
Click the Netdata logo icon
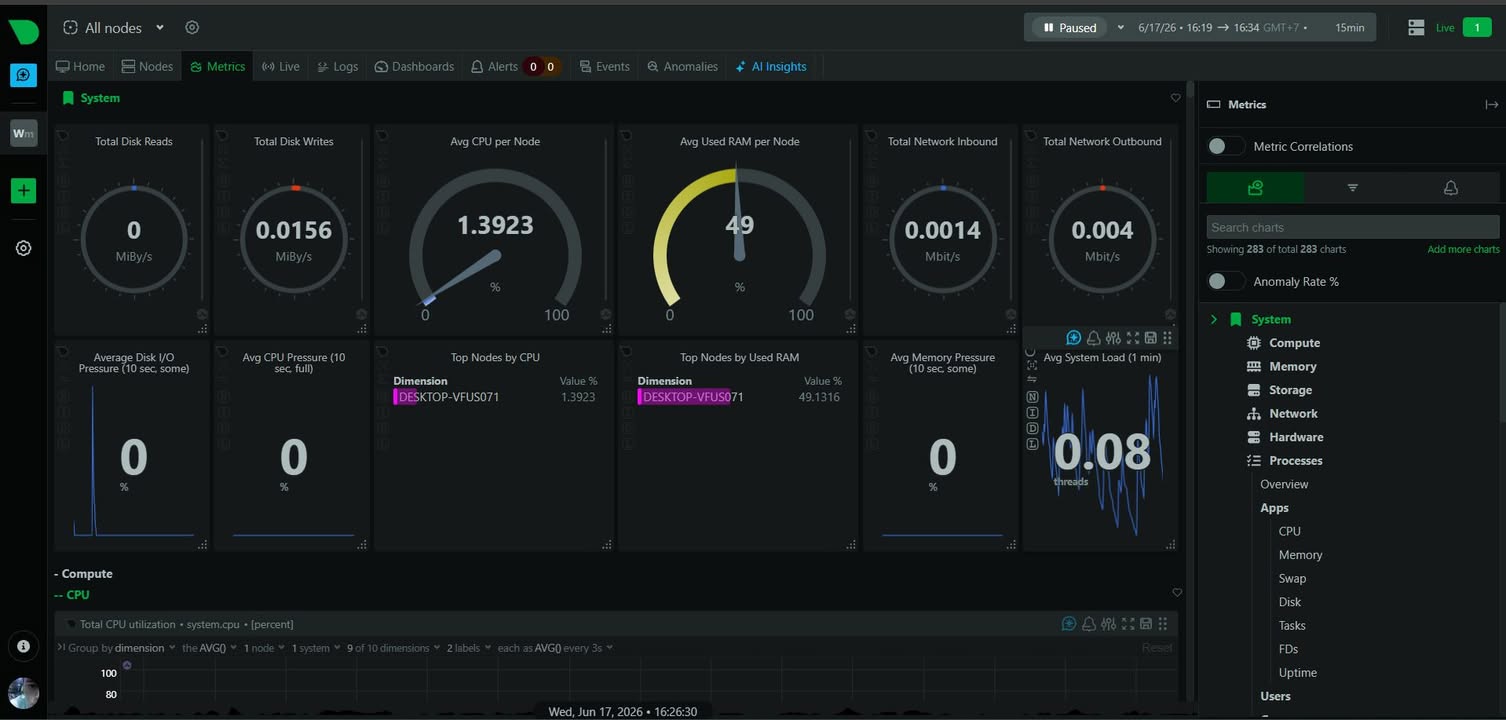[x=23, y=31]
